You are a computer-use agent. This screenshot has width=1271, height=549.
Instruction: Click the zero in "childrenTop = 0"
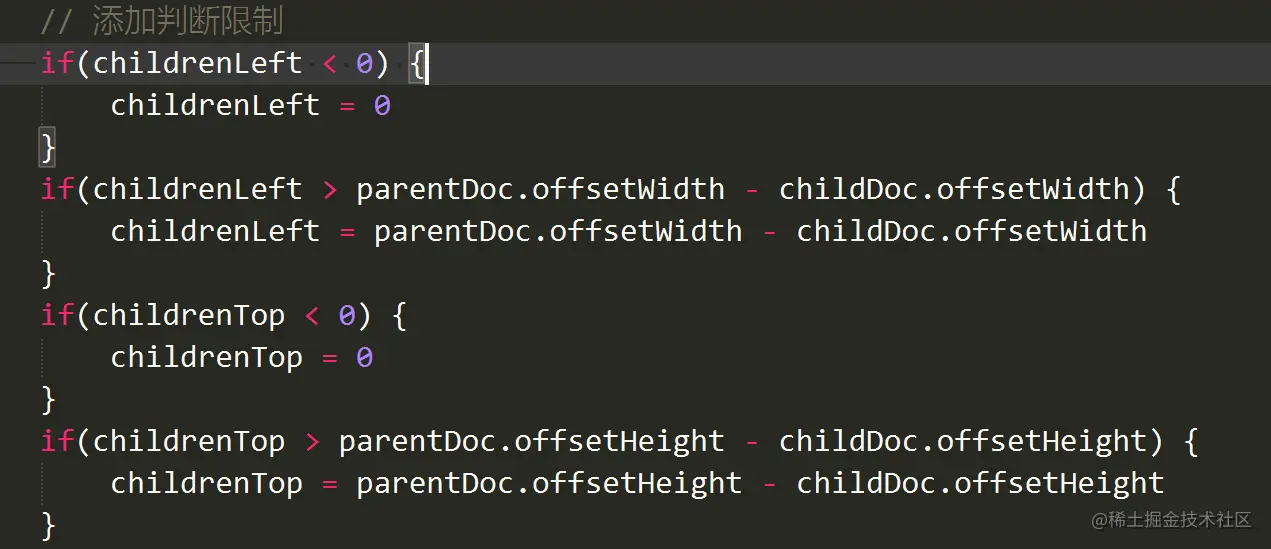(364, 358)
